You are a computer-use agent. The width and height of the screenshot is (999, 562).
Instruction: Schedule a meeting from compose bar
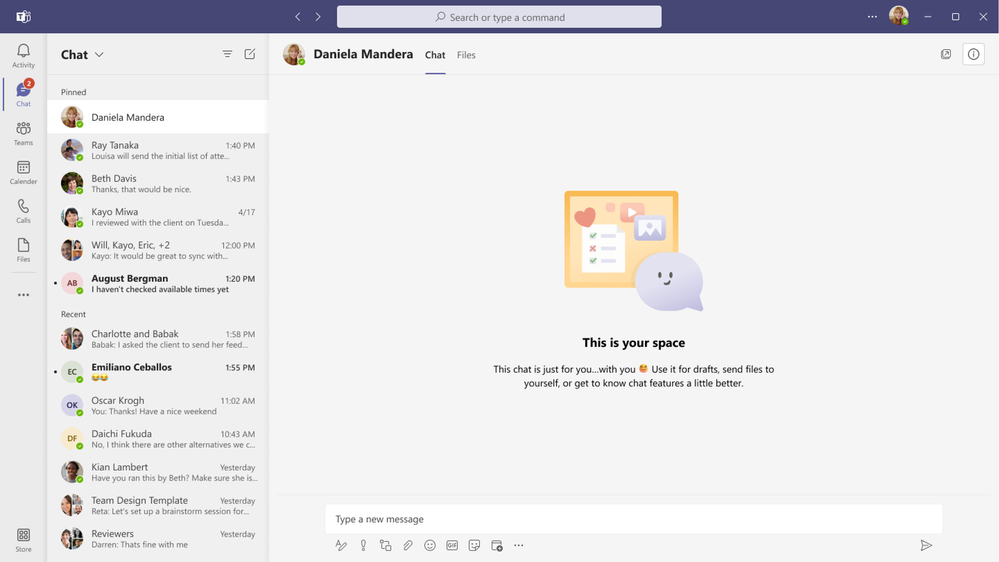pyautogui.click(x=497, y=545)
